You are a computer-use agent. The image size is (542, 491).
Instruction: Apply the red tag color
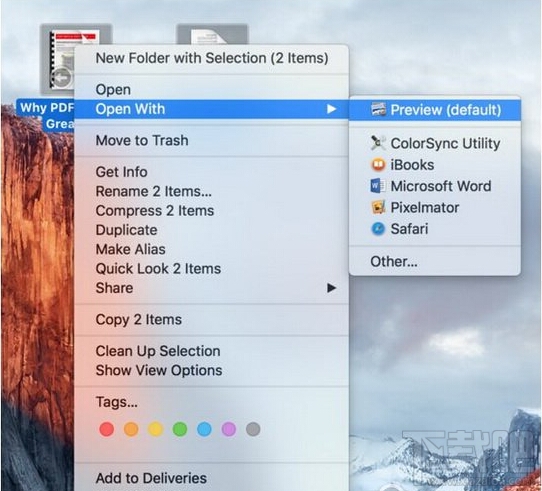coord(106,429)
